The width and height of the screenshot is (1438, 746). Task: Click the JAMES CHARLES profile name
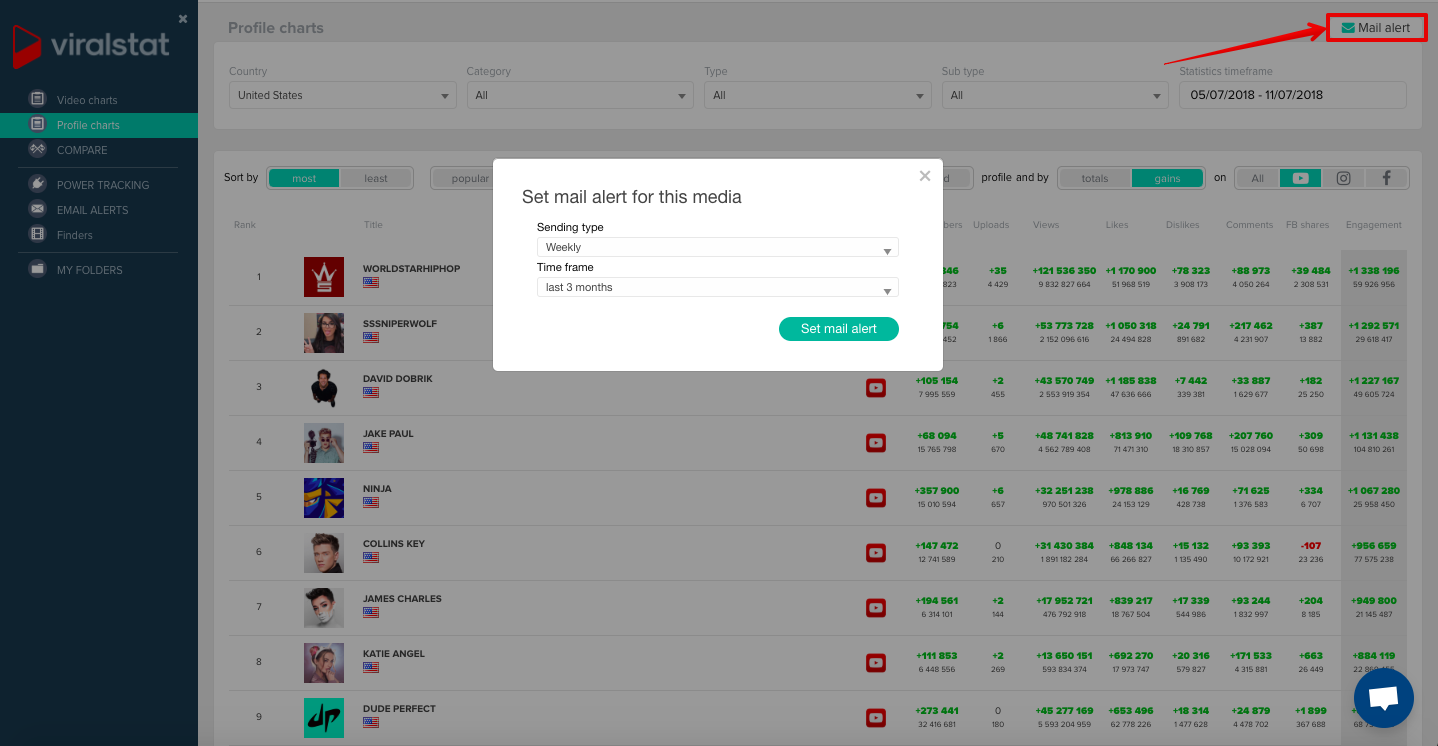[402, 599]
